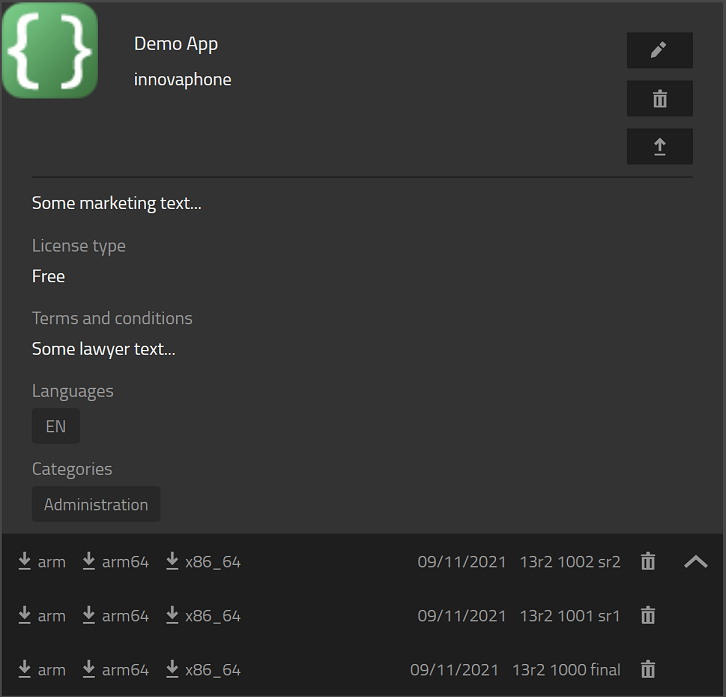Download arm64 build of 13r2 1002 sr2
Viewport: 726px width, 697px height.
point(115,562)
